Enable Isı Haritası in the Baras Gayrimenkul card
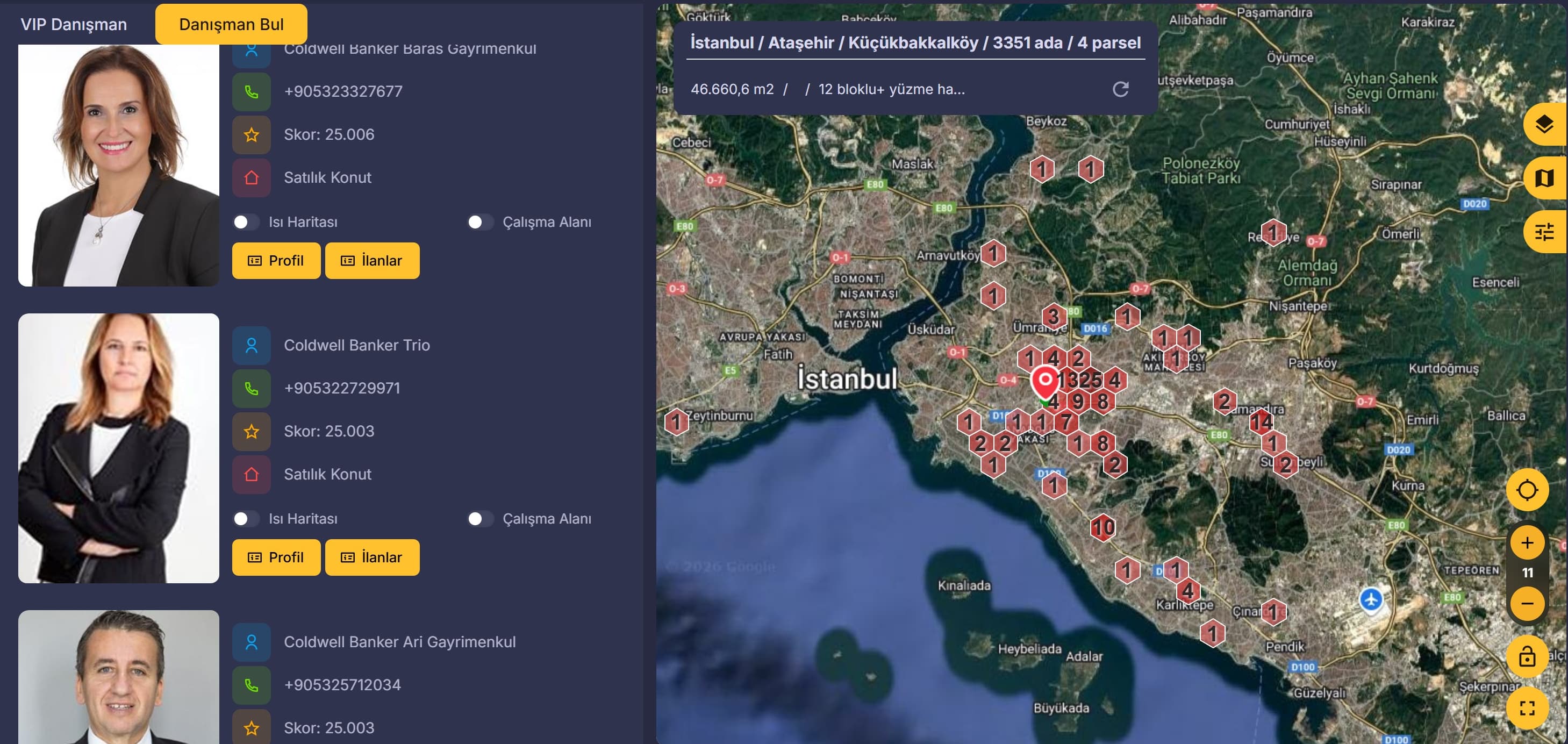 (x=246, y=222)
